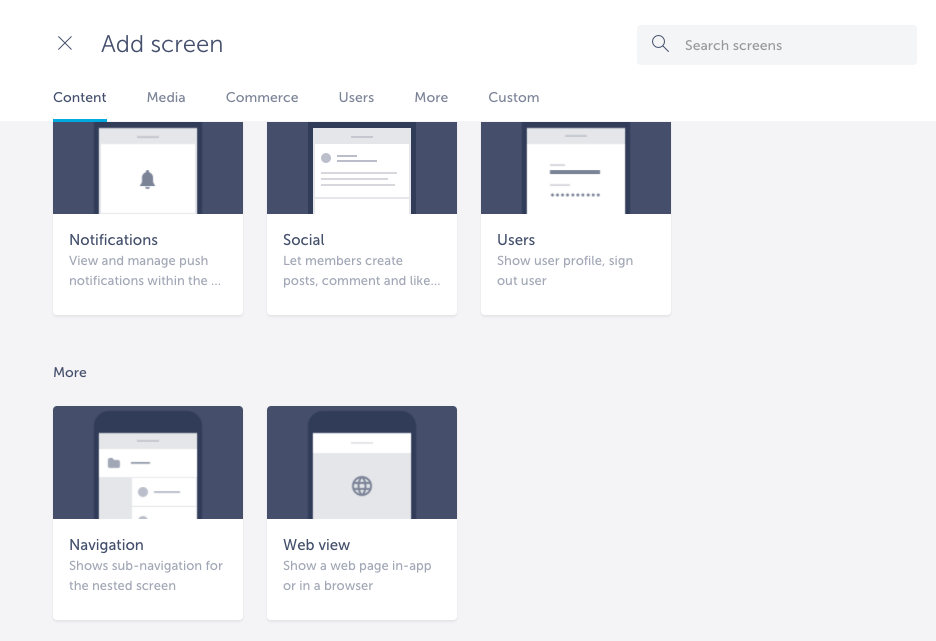This screenshot has width=936, height=641.
Task: Go to the Users tab
Action: (356, 97)
